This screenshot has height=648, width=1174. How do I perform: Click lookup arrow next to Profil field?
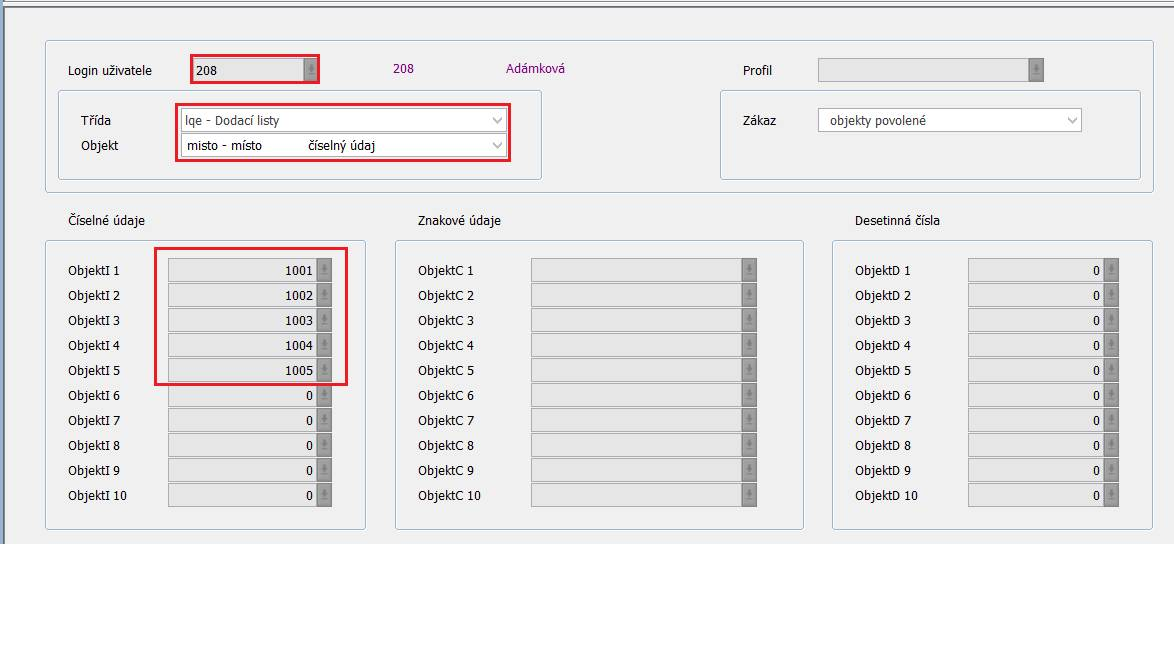coord(1036,70)
